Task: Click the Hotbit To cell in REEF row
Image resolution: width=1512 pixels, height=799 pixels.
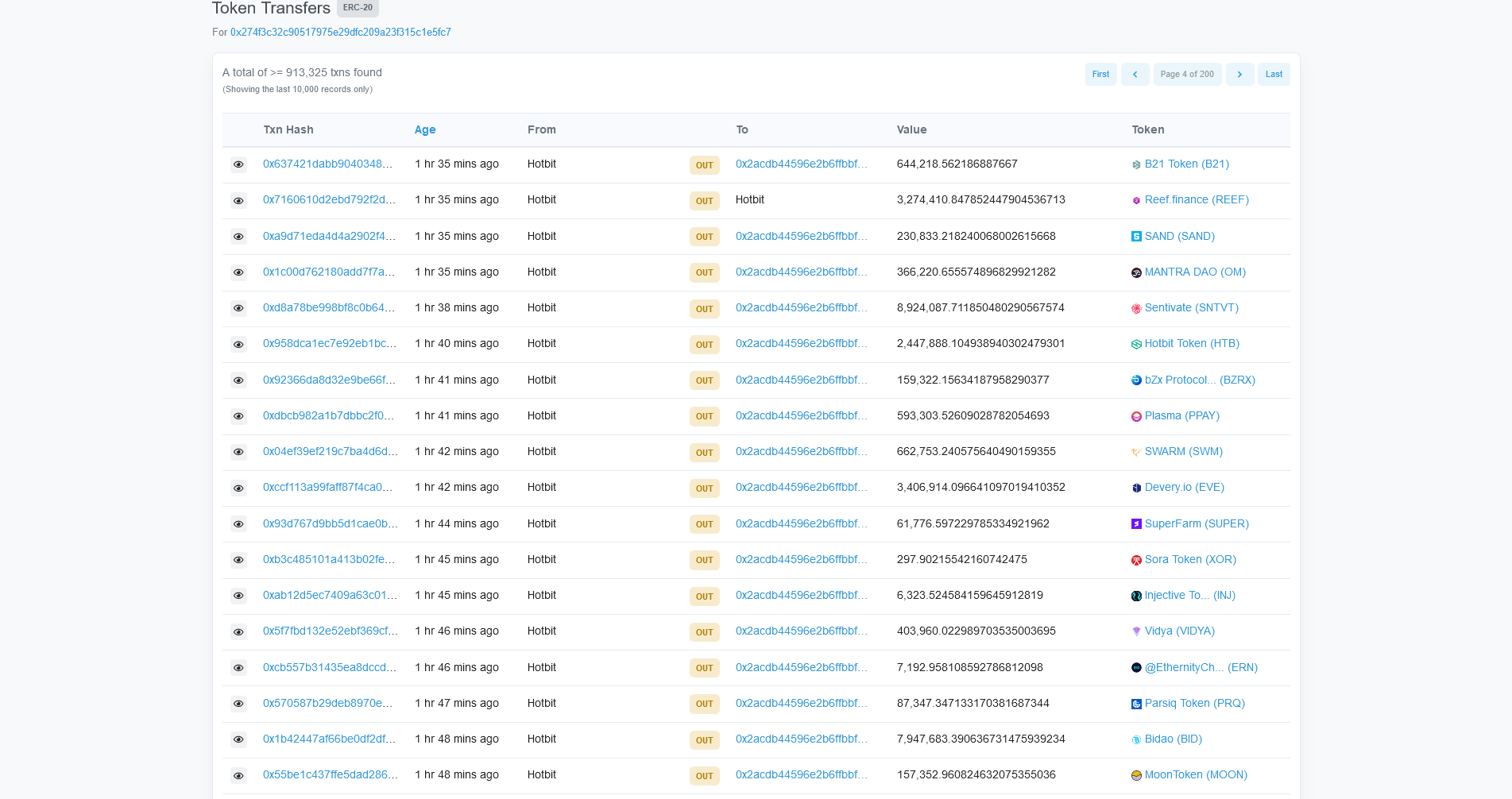Action: coord(749,199)
